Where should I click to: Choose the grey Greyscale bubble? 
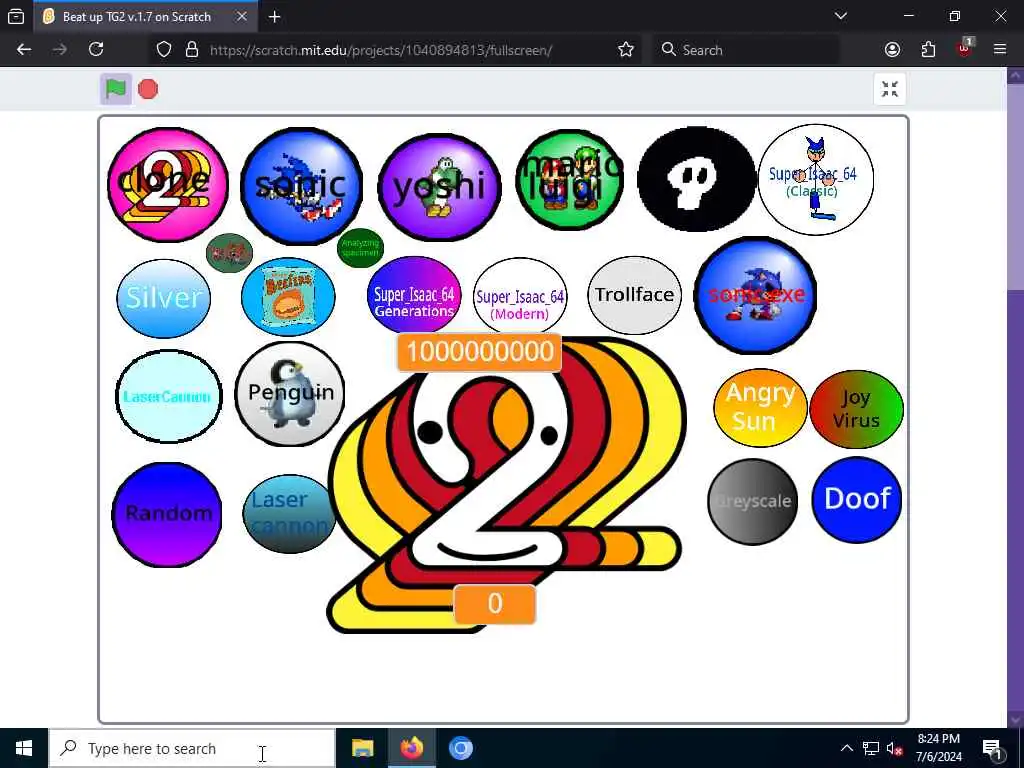(x=753, y=502)
